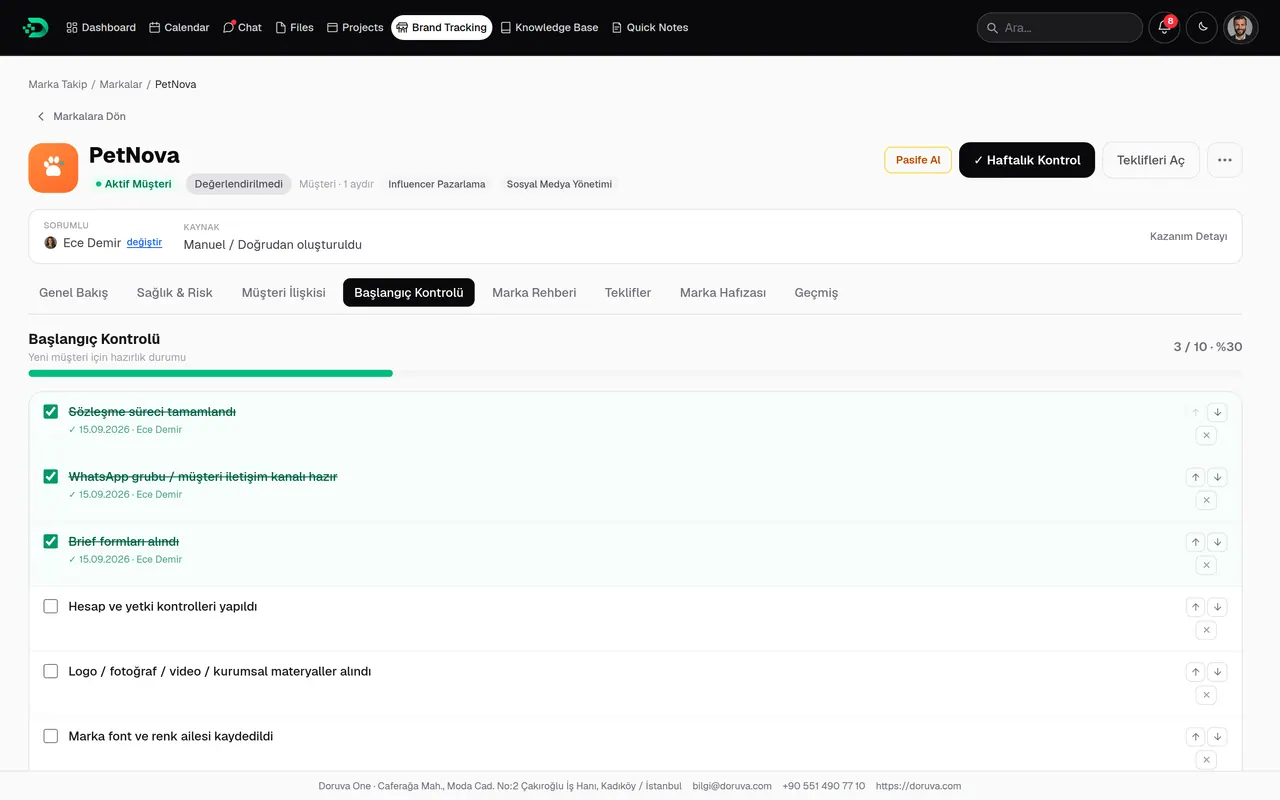Viewport: 1280px width, 800px height.
Task: Open the user avatar menu
Action: [1241, 27]
